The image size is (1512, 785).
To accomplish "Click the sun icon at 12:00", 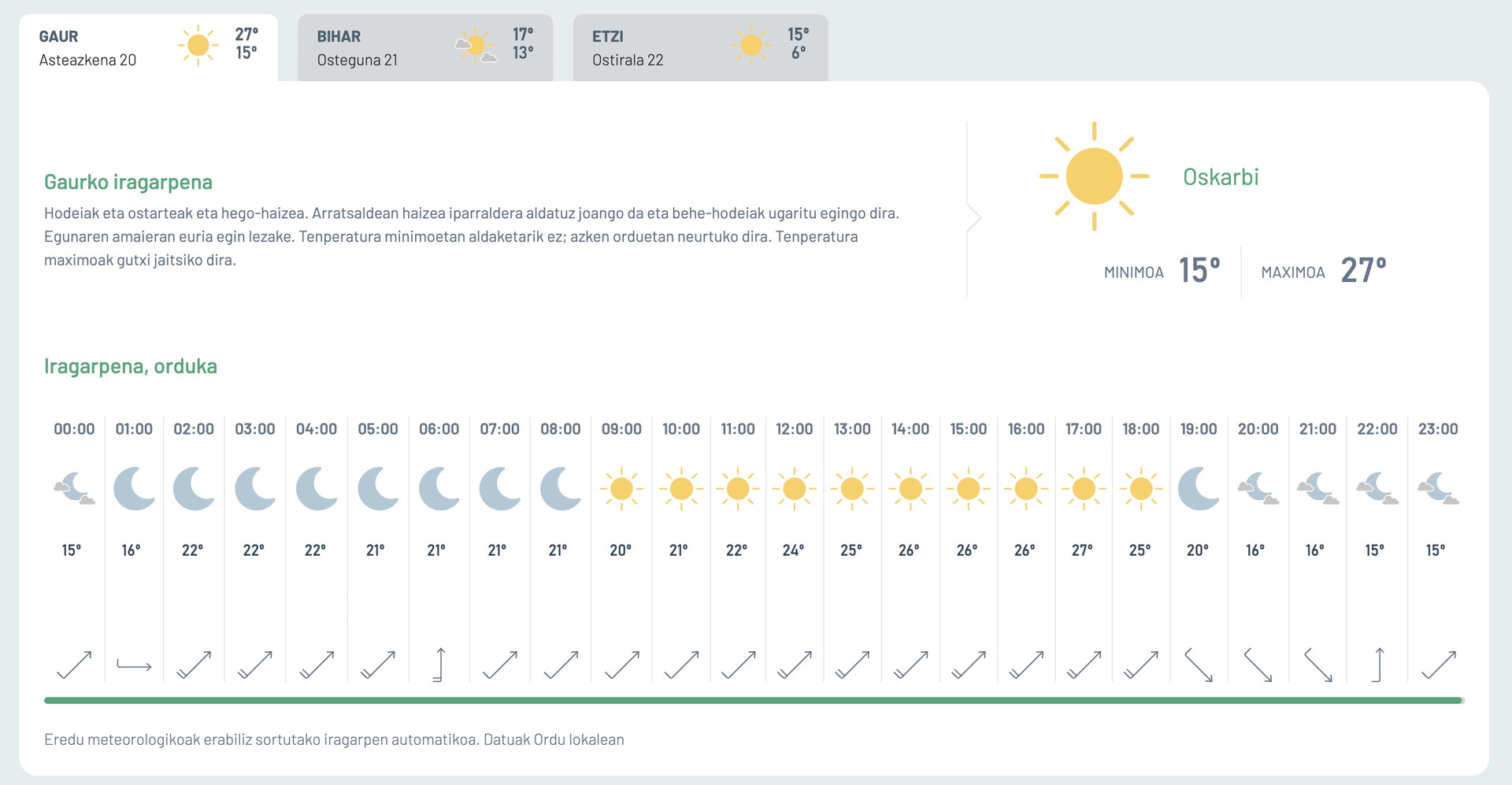I will (x=794, y=489).
